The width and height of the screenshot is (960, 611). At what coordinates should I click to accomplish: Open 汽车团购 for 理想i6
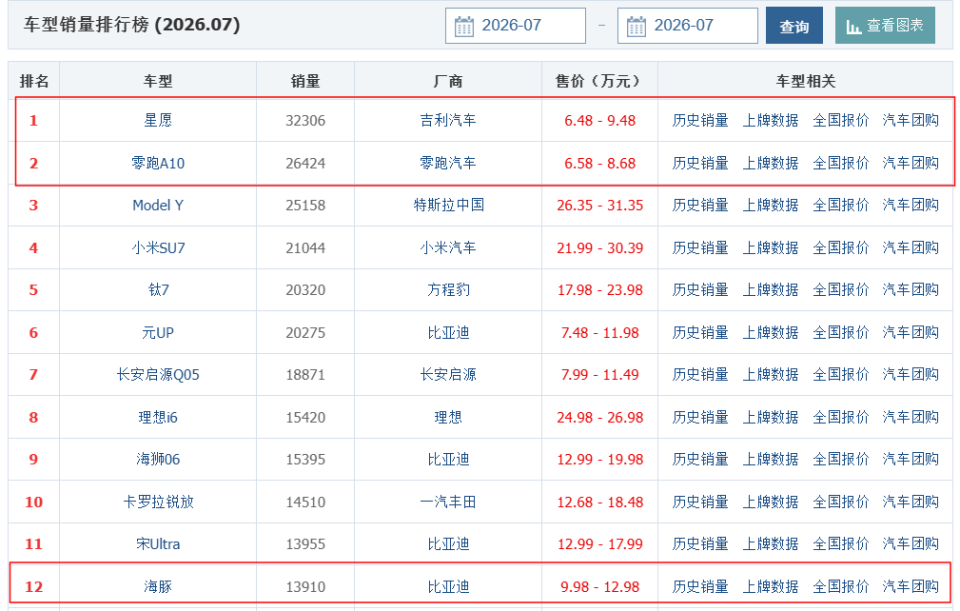[910, 418]
